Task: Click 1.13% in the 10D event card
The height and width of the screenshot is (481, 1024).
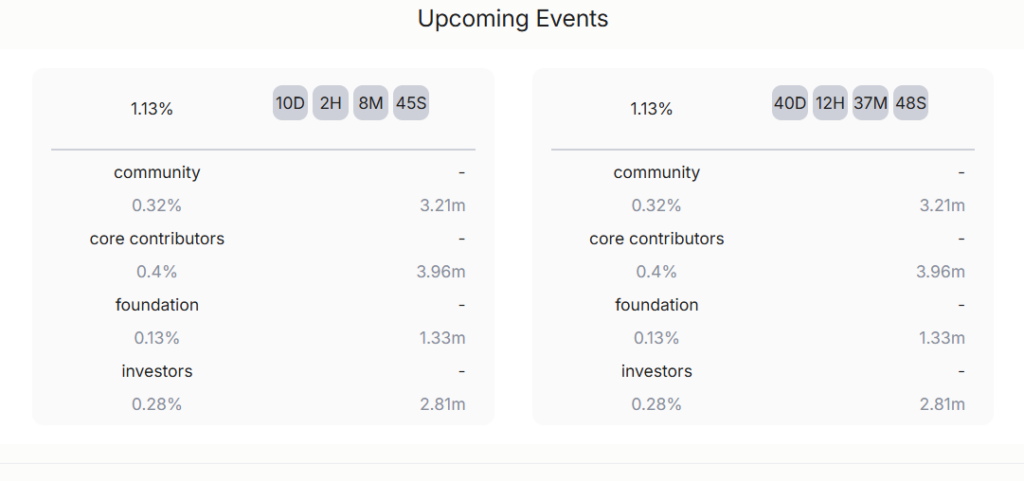Action: [x=152, y=109]
